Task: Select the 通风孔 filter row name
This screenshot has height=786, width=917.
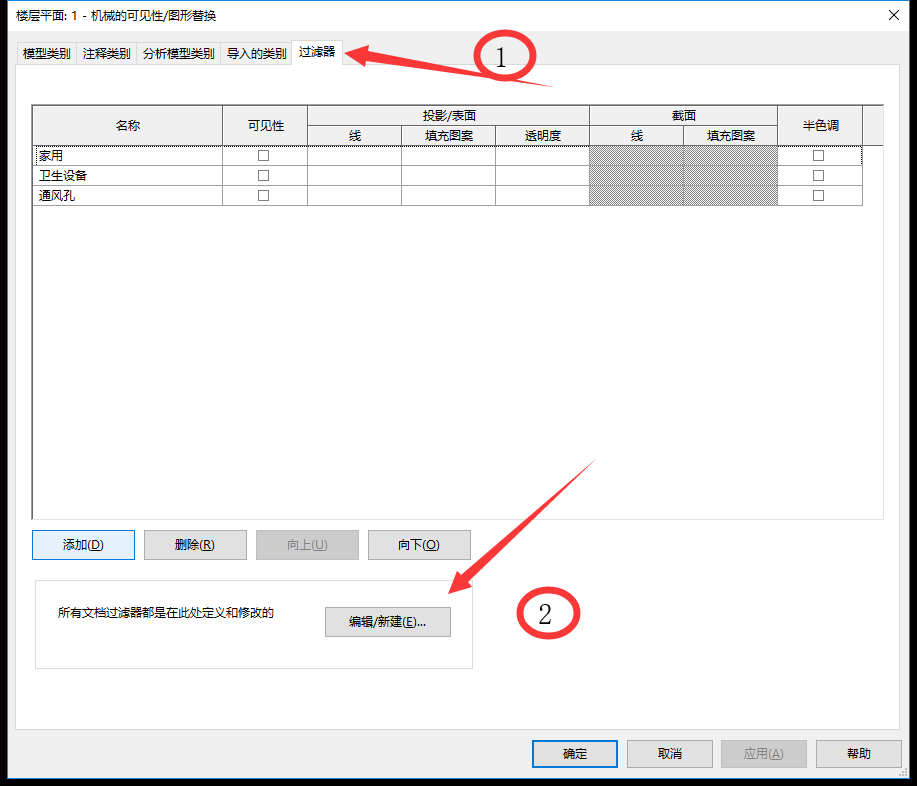Action: click(128, 195)
